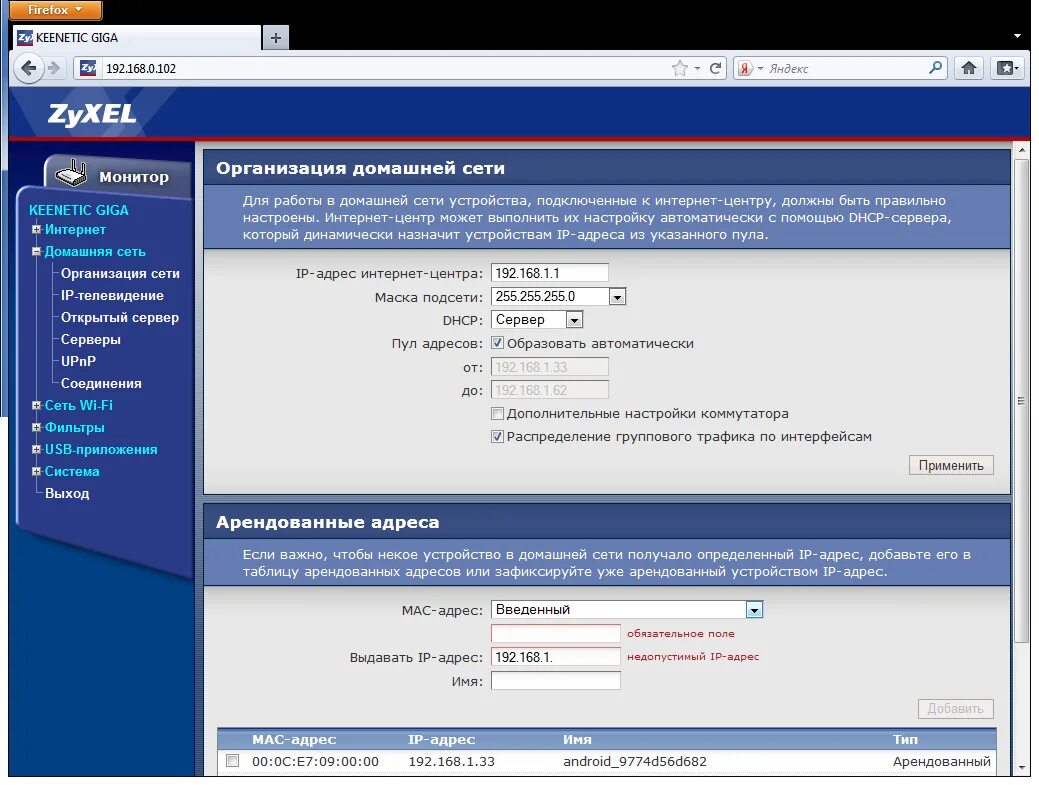
Task: Click the ZyXEL site icon in address bar
Action: 88,68
